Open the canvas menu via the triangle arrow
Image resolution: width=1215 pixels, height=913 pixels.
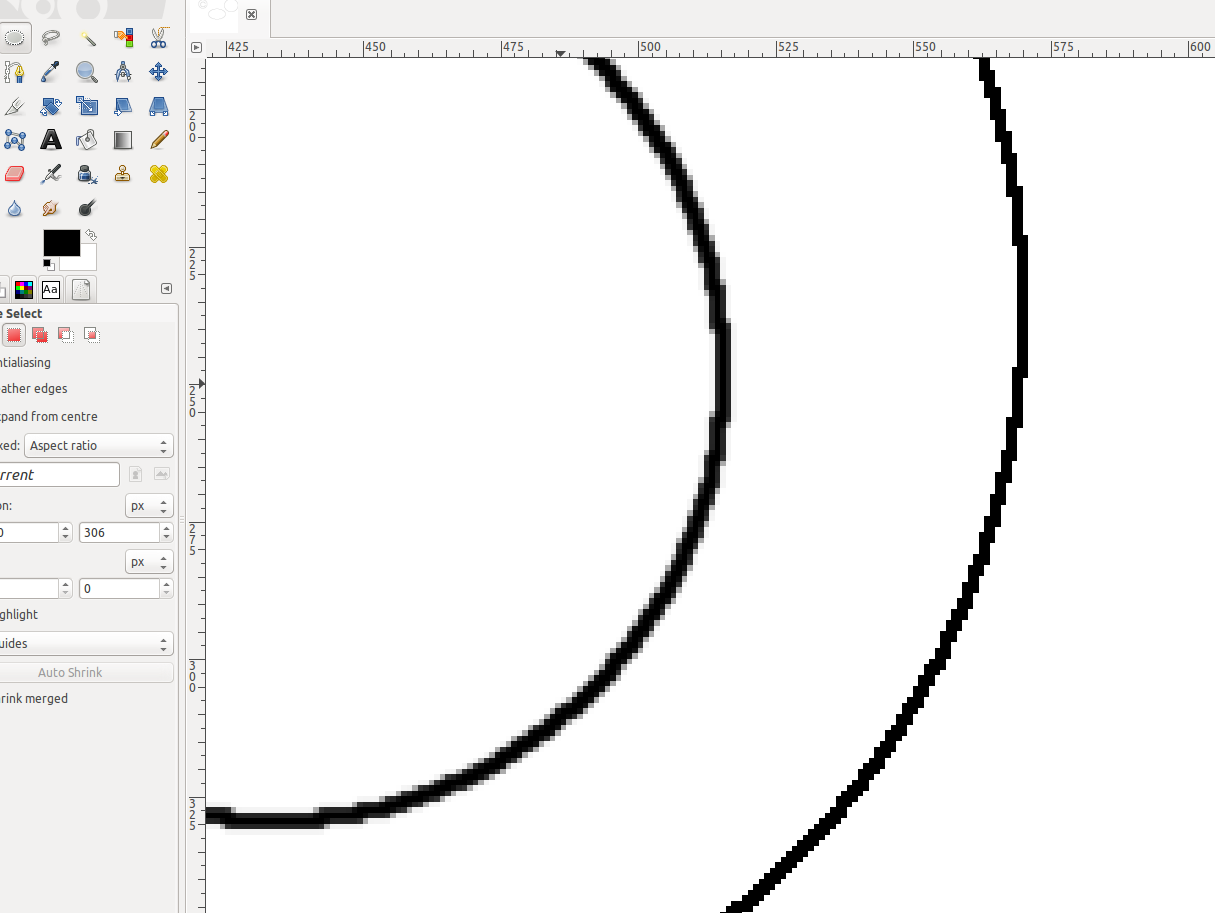click(196, 47)
